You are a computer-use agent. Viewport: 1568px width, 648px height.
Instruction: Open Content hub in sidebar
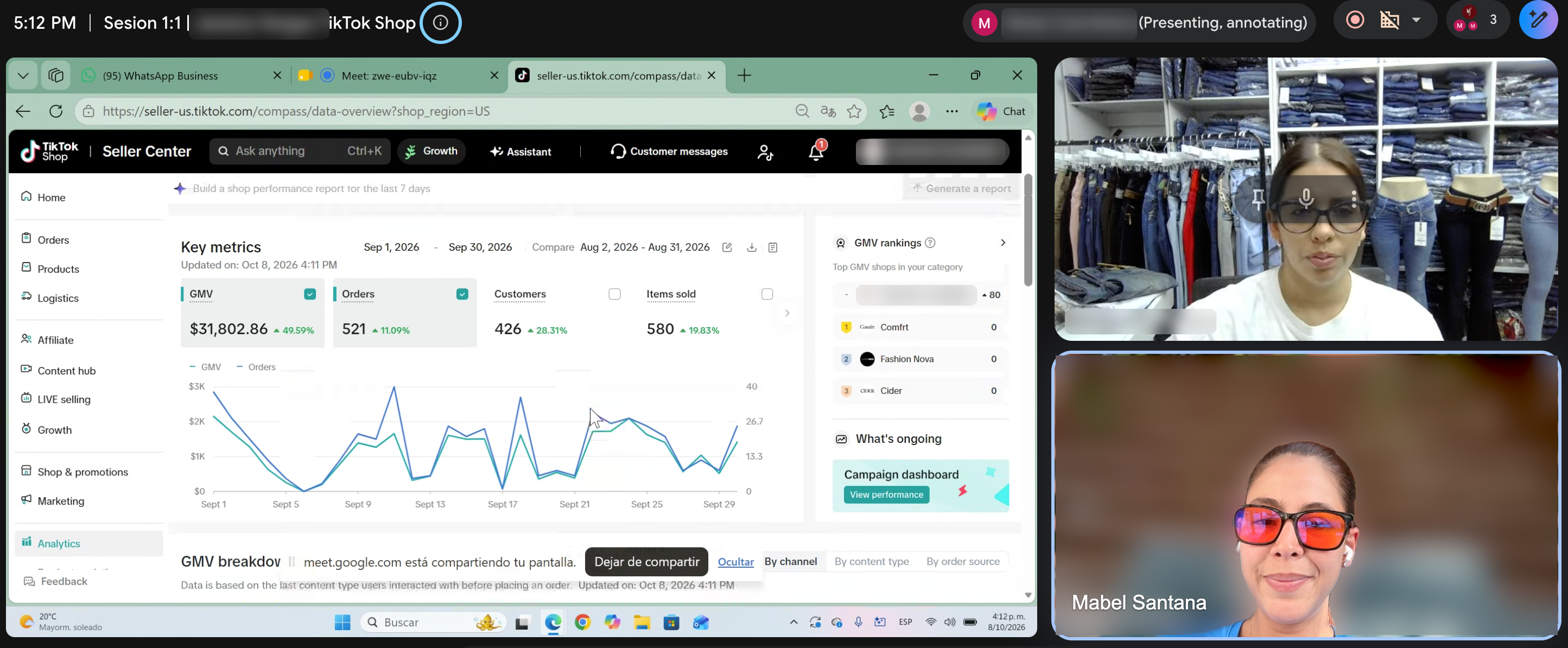59,371
